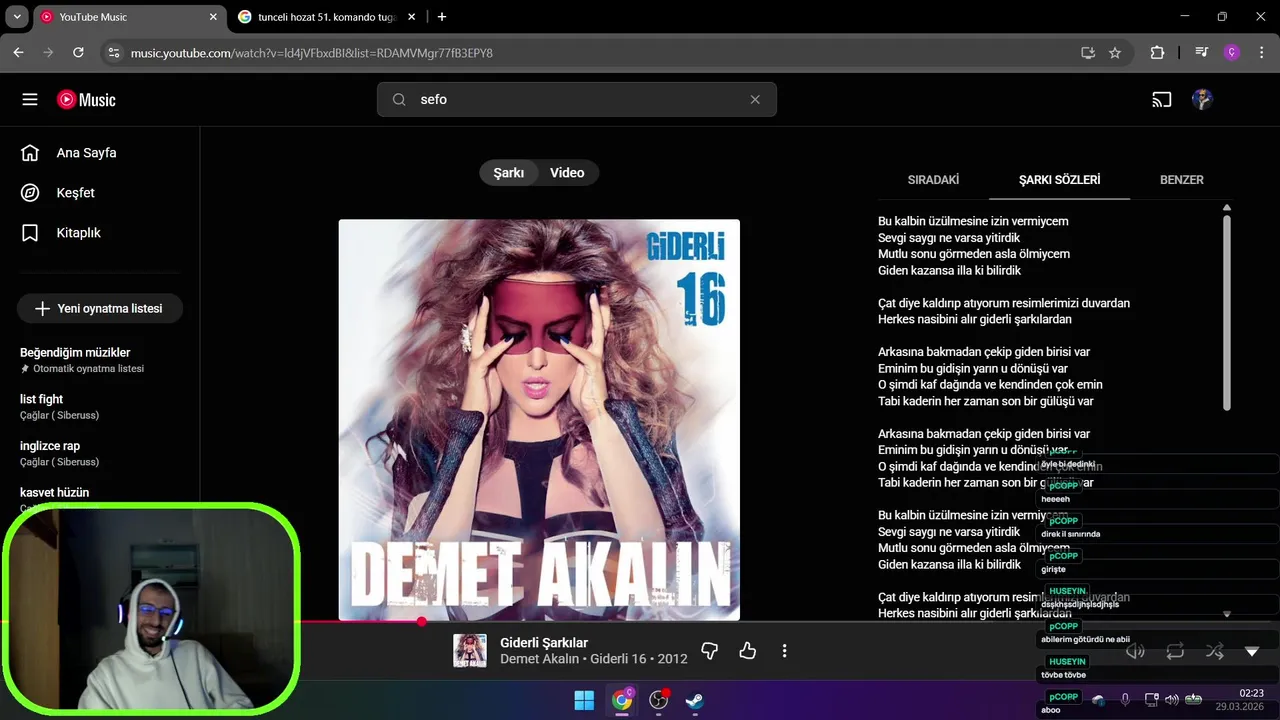Open Steam from the taskbar
The image size is (1280, 720).
[x=694, y=700]
